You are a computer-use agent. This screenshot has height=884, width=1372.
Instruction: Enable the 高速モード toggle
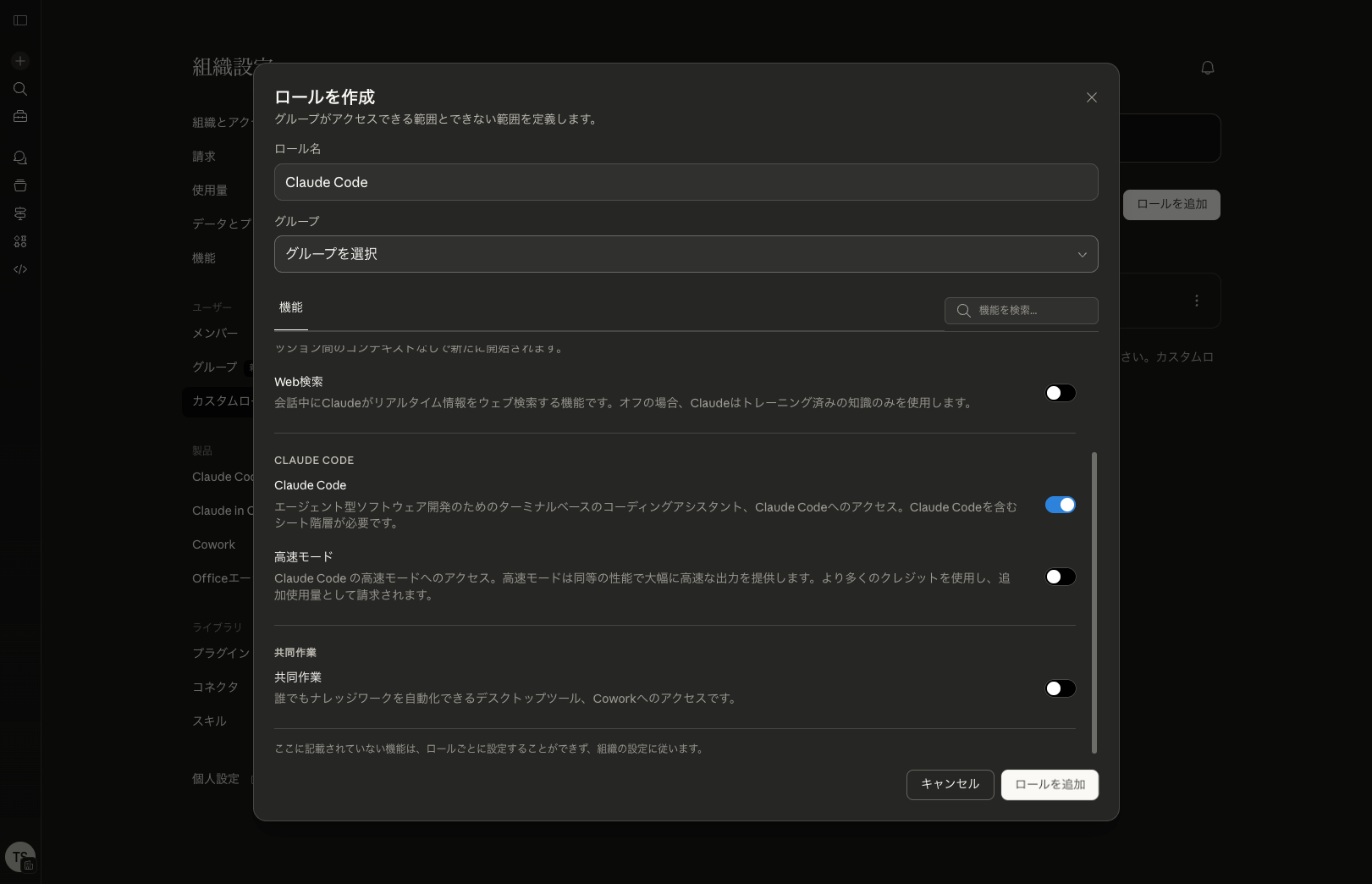pos(1060,577)
